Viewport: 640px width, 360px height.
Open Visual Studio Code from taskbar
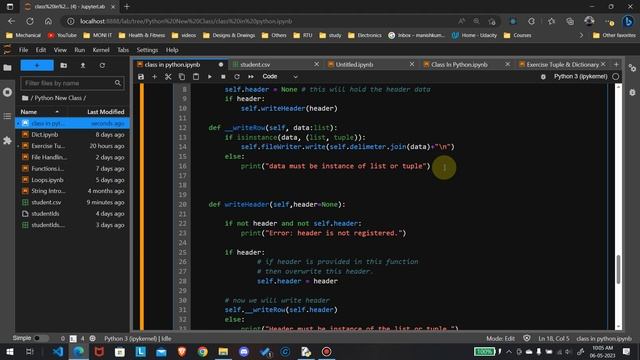(58, 351)
